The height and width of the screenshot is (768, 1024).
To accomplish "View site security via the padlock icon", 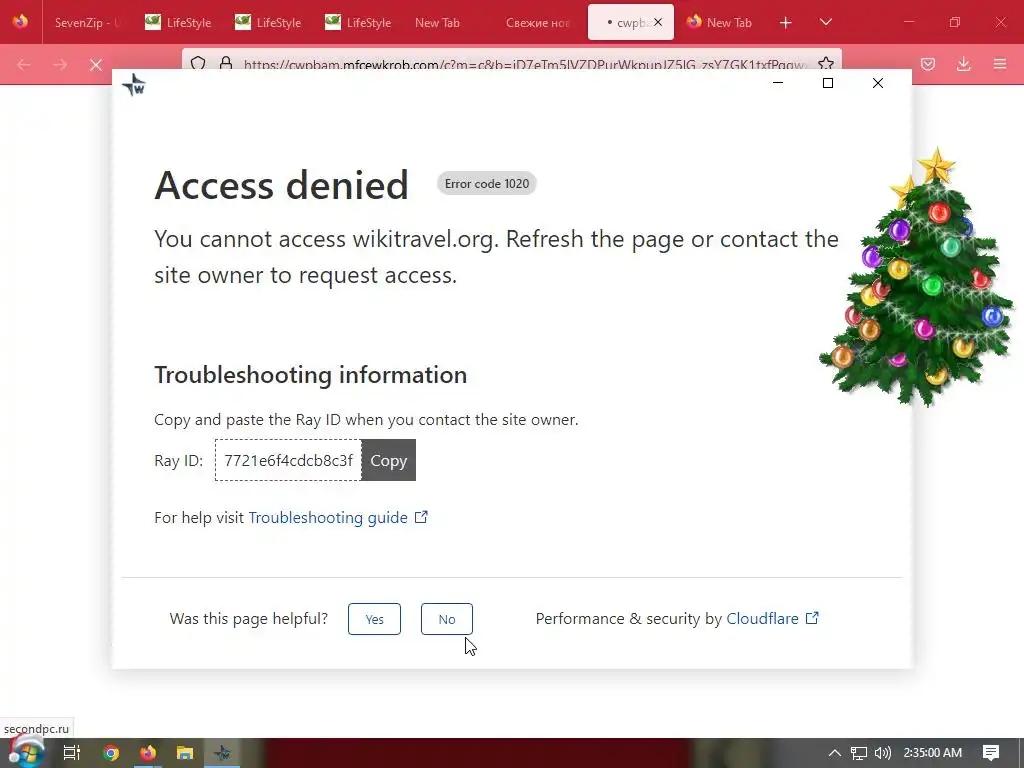I will tap(226, 63).
